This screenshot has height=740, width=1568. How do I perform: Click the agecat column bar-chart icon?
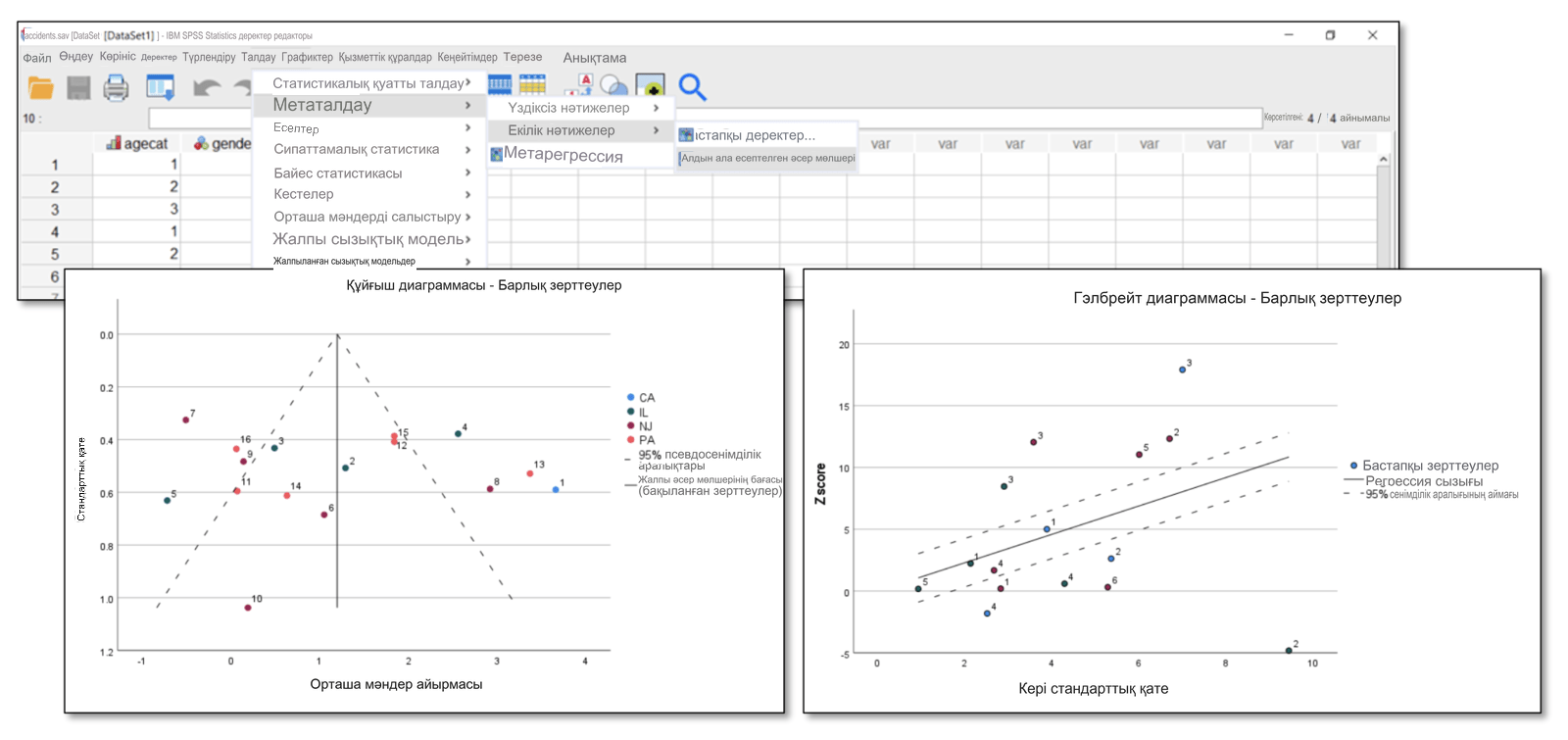coord(114,143)
